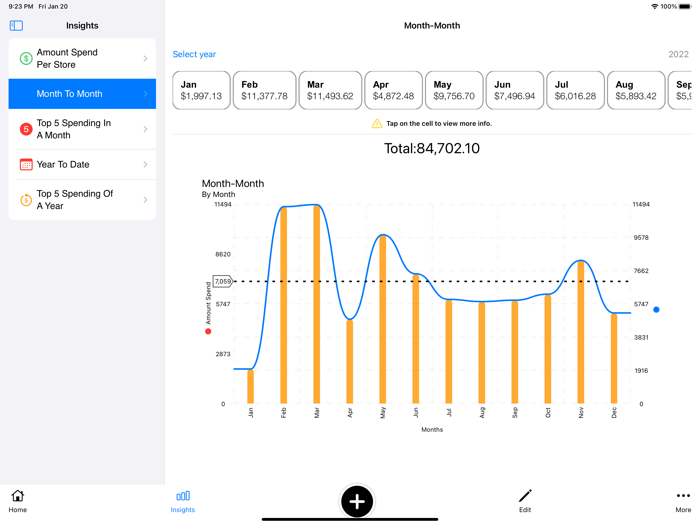
Task: Click the red Amount Spend legend dot
Action: pos(208,331)
